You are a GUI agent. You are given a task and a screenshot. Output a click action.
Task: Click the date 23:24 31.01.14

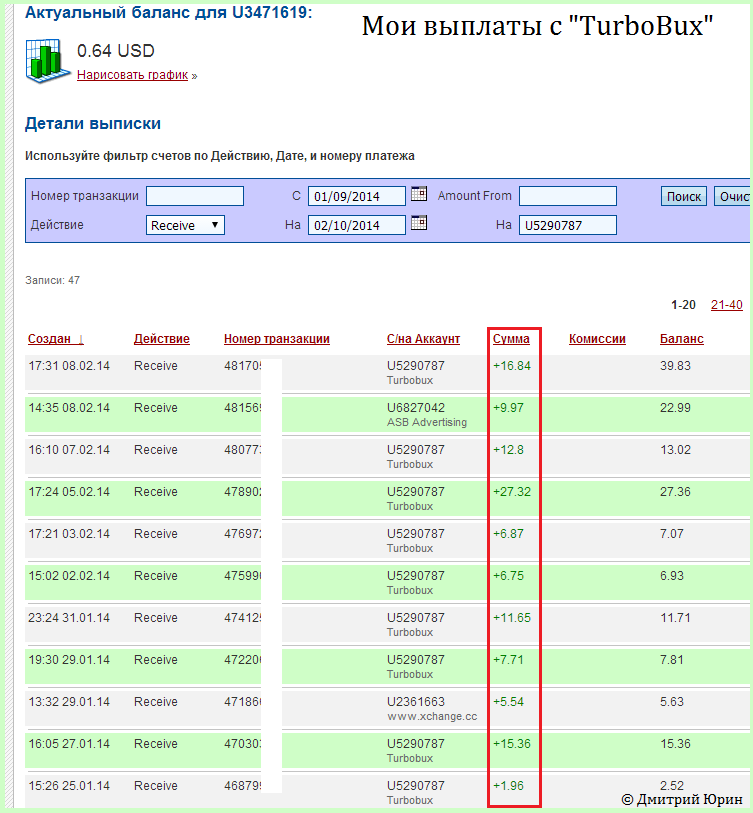pos(69,618)
